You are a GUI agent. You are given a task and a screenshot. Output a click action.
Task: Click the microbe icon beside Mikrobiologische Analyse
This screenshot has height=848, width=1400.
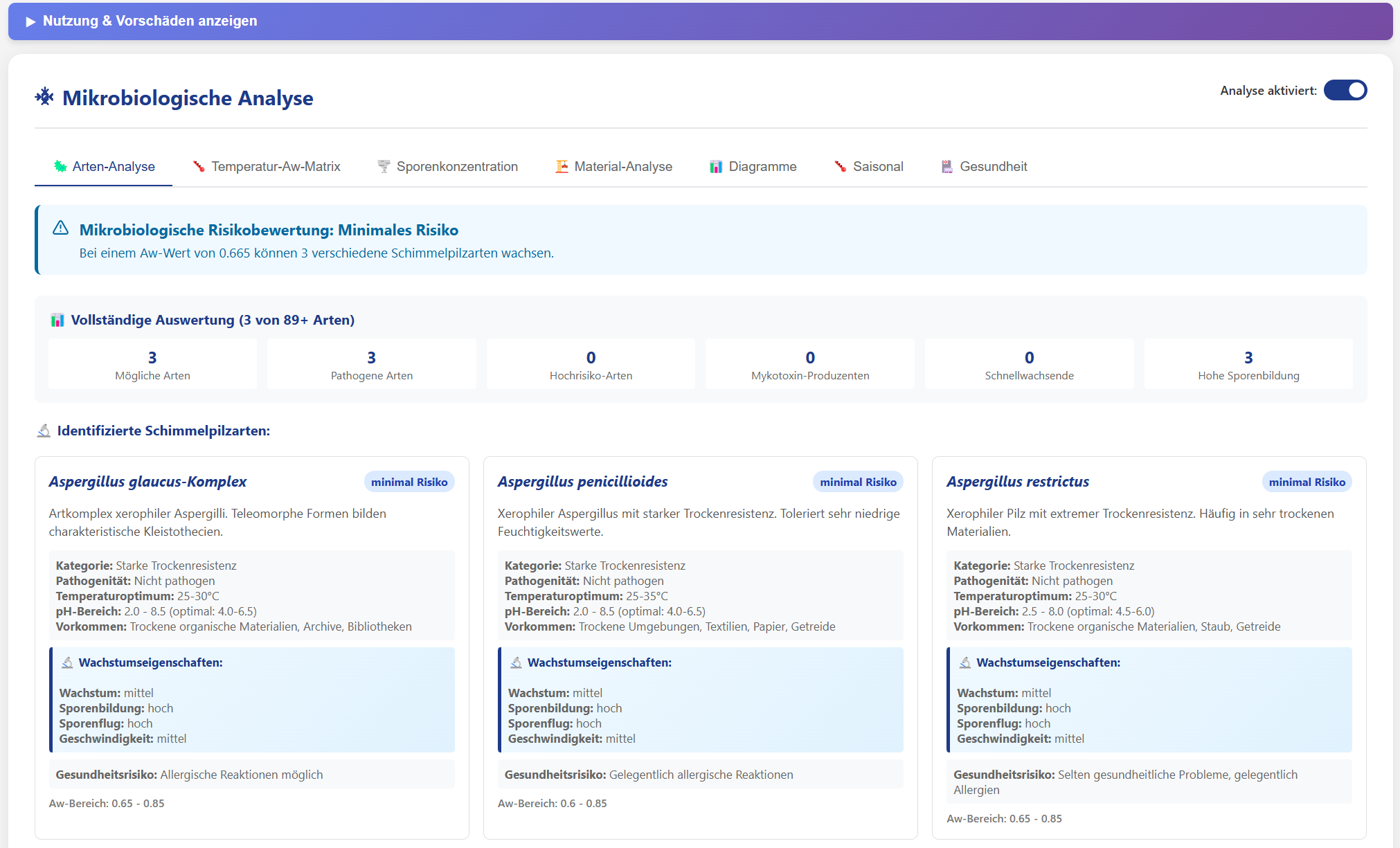pos(44,97)
